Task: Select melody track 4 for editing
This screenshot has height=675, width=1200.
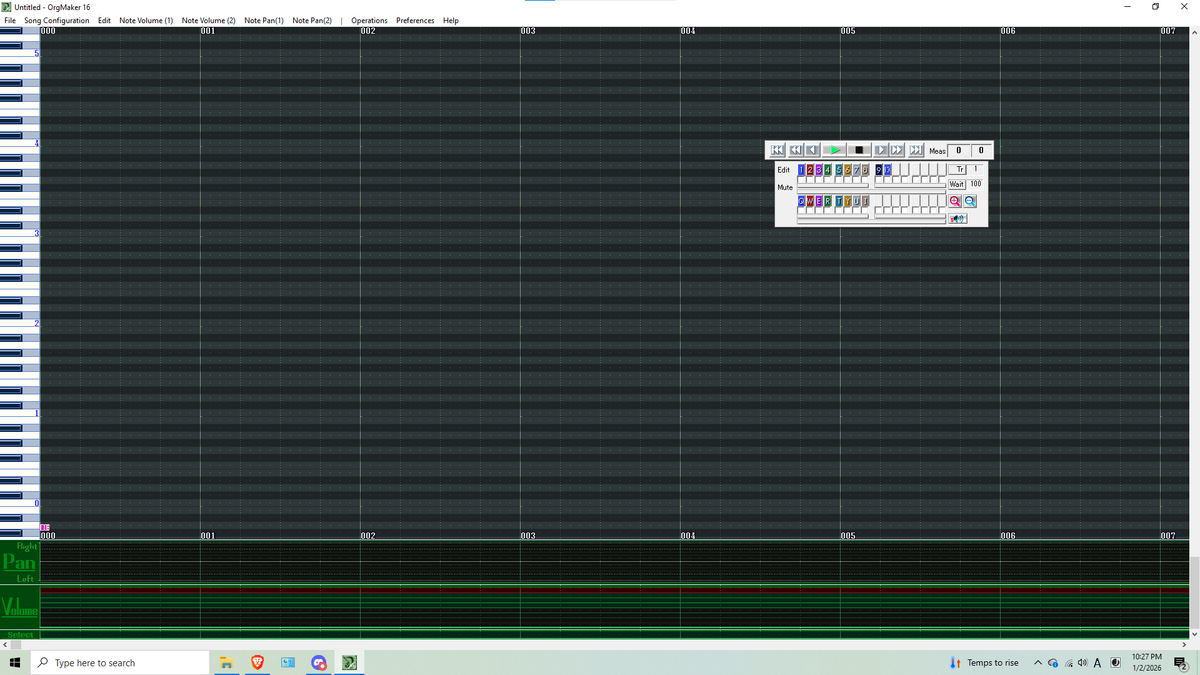Action: point(829,169)
